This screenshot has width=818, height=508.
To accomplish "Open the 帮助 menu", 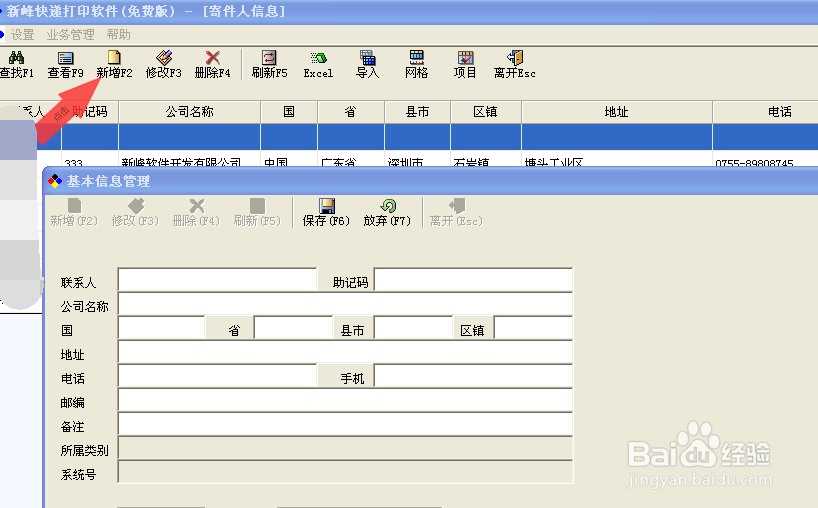I will 118,35.
